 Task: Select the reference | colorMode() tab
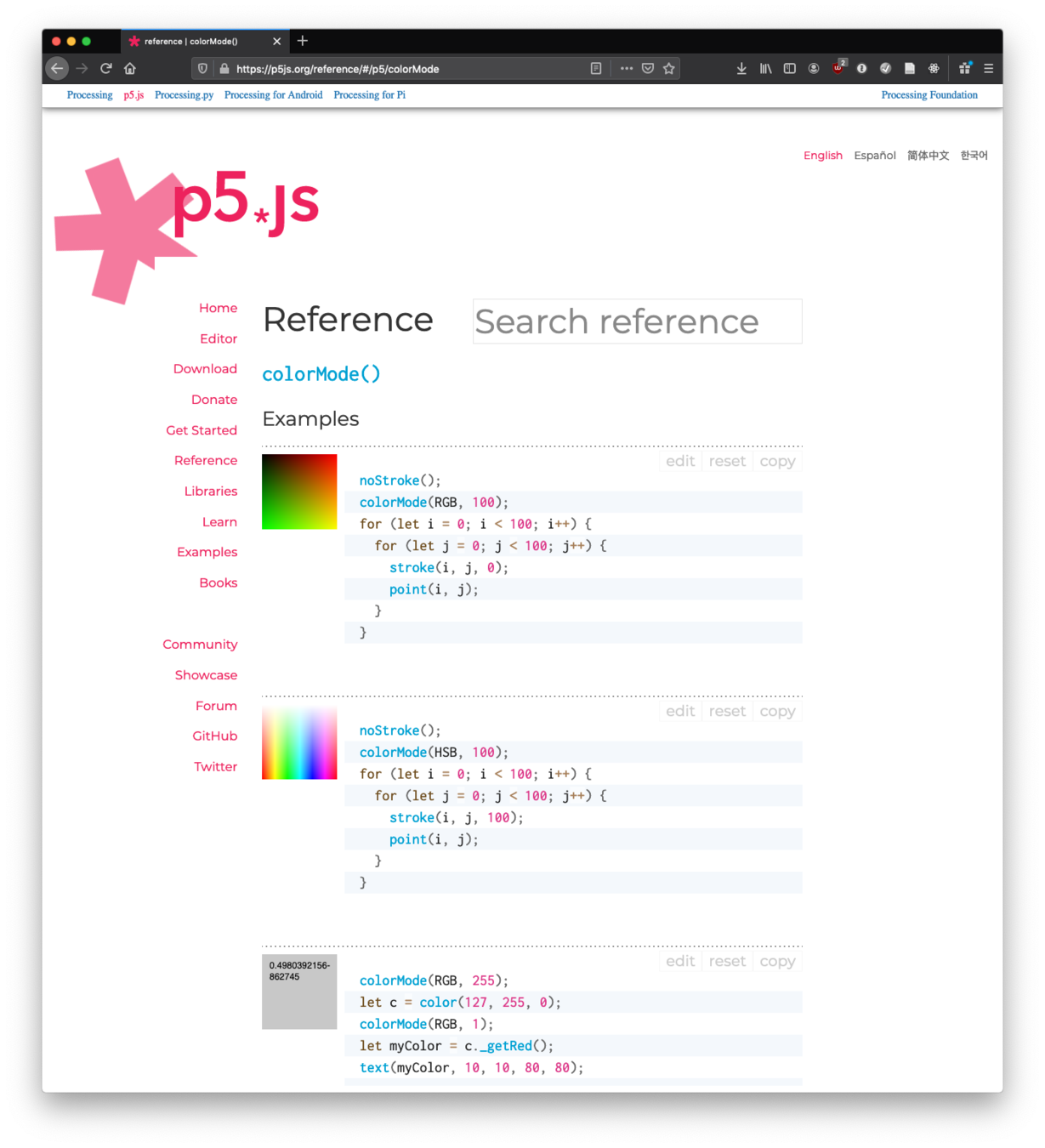(205, 41)
